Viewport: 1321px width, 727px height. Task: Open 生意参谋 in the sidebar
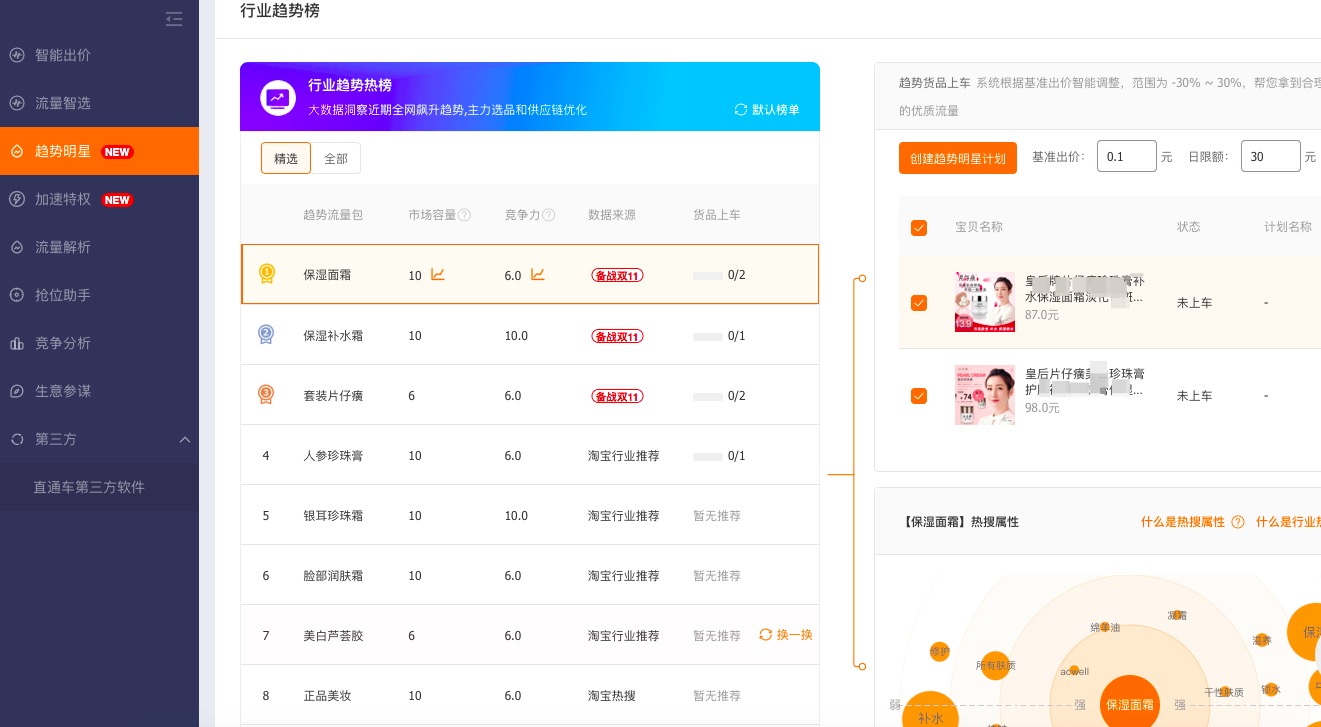pyautogui.click(x=63, y=391)
